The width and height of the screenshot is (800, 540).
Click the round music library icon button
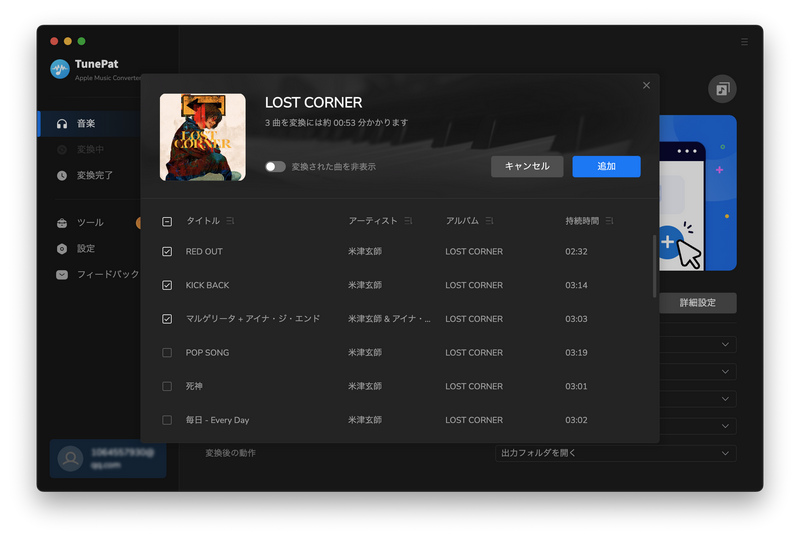point(722,89)
